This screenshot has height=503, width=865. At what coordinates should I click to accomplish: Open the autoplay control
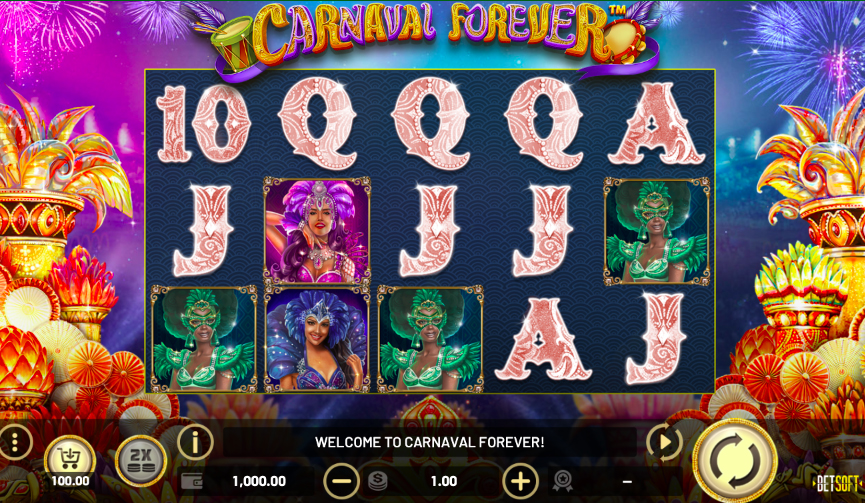tap(664, 442)
